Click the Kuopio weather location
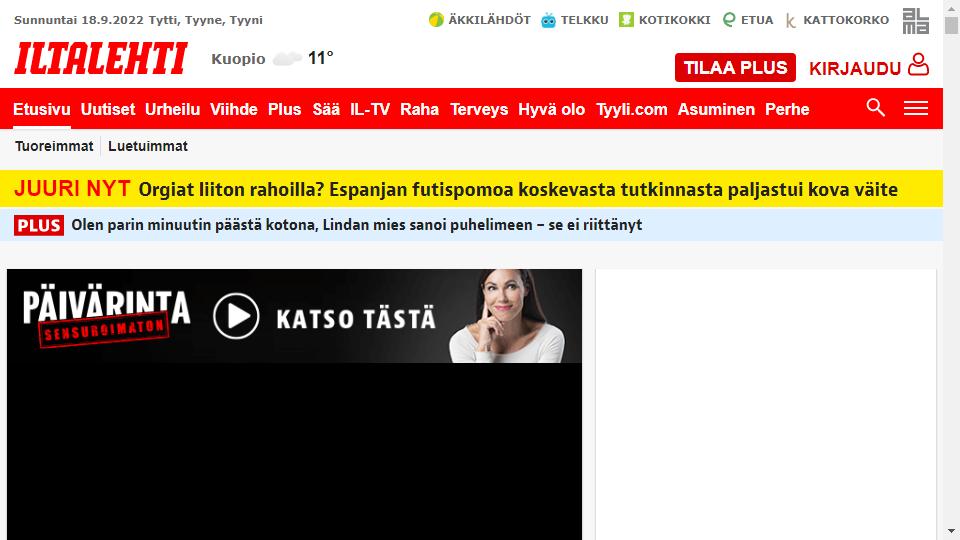 click(x=238, y=59)
